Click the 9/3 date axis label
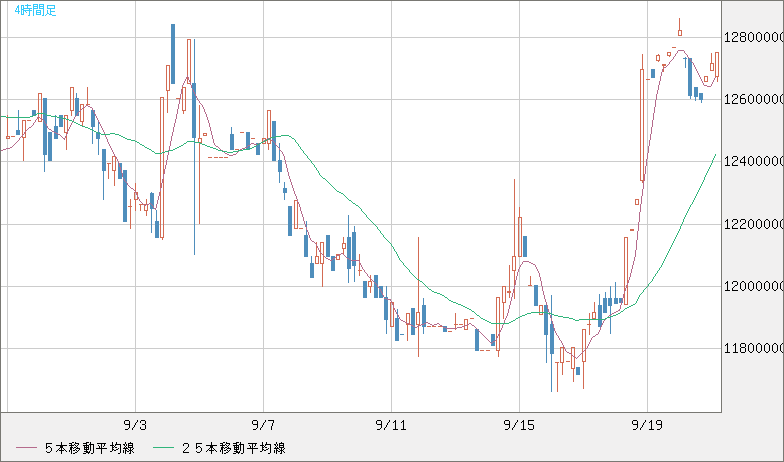The image size is (784, 462). click(x=135, y=426)
